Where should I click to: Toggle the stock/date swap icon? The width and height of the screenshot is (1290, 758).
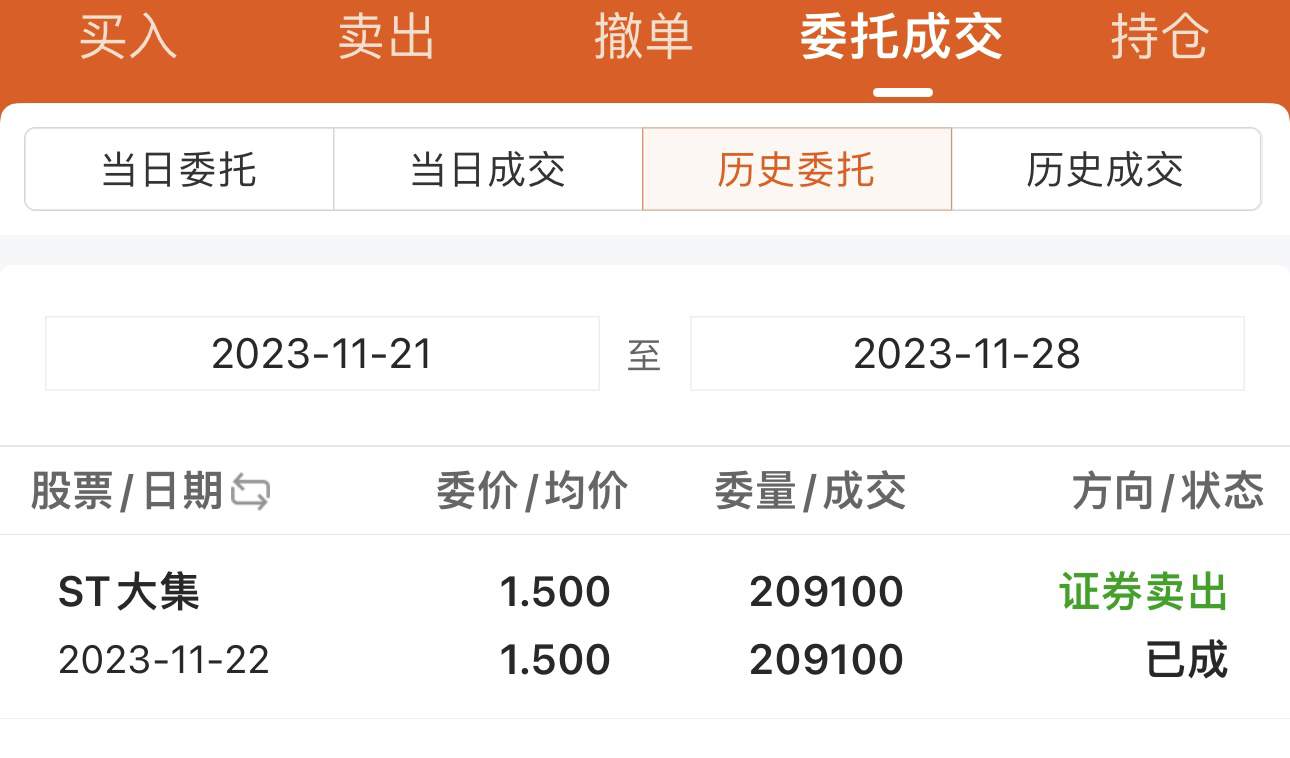pyautogui.click(x=250, y=492)
